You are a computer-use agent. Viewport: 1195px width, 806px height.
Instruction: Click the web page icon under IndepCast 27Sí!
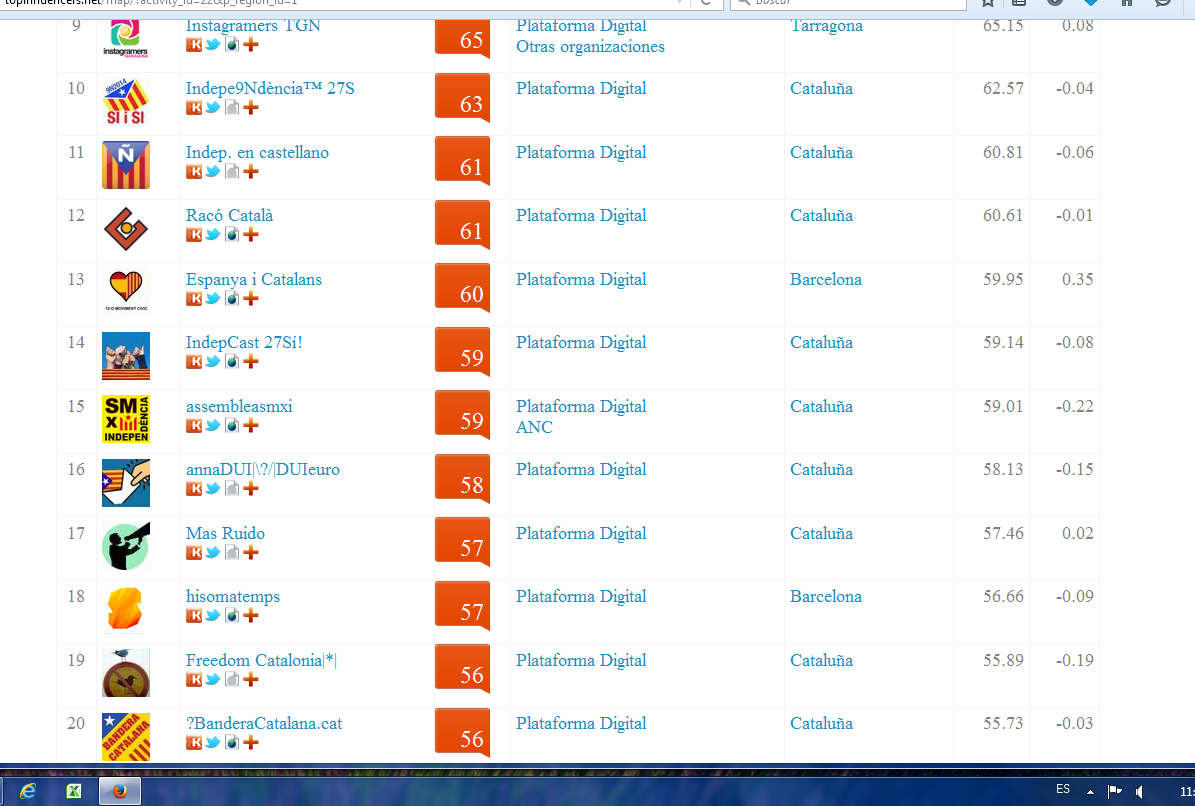[x=232, y=362]
